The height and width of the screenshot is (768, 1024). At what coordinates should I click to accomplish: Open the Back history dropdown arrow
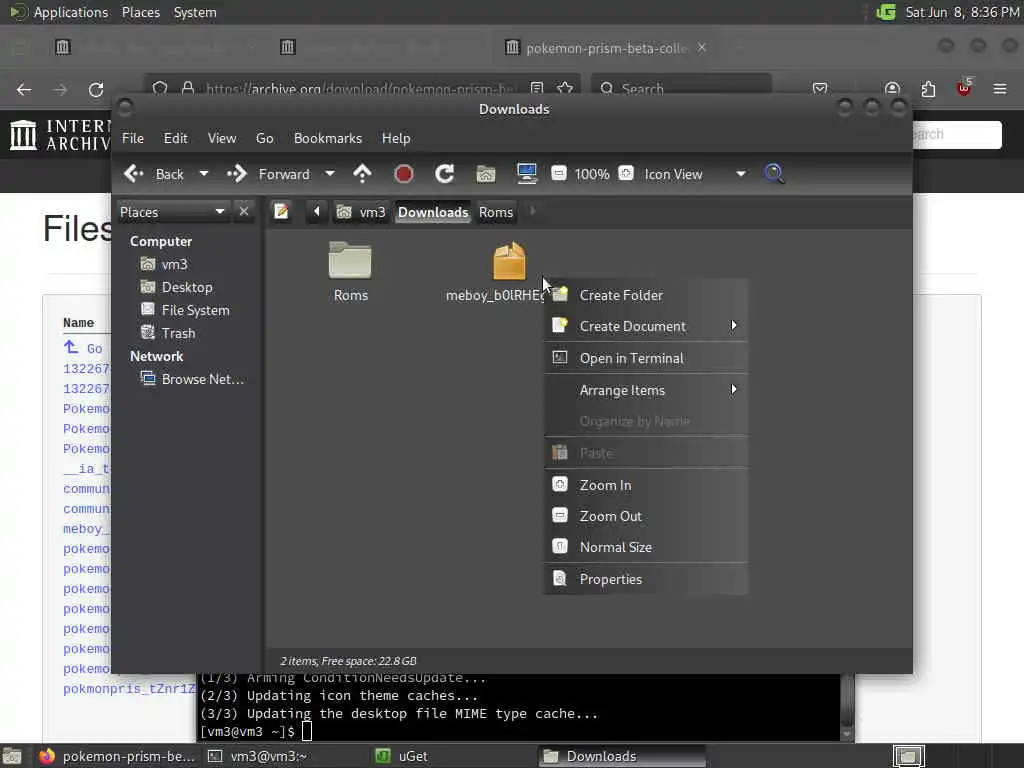(204, 174)
